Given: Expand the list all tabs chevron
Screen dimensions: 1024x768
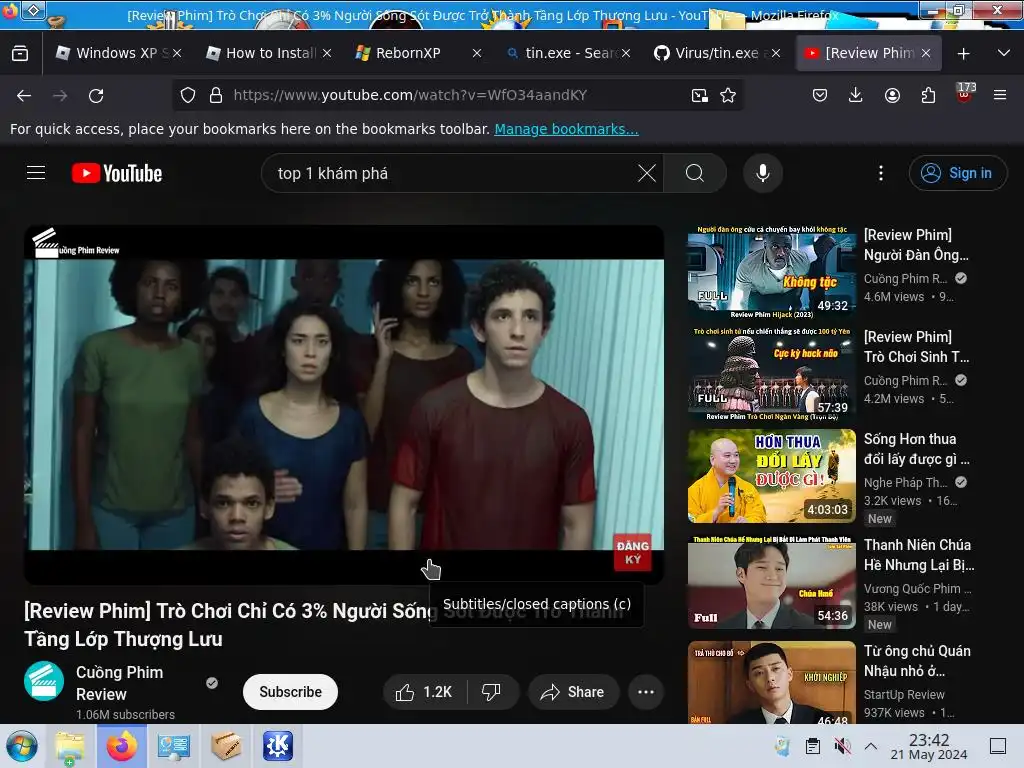Looking at the screenshot, I should pos(1004,54).
